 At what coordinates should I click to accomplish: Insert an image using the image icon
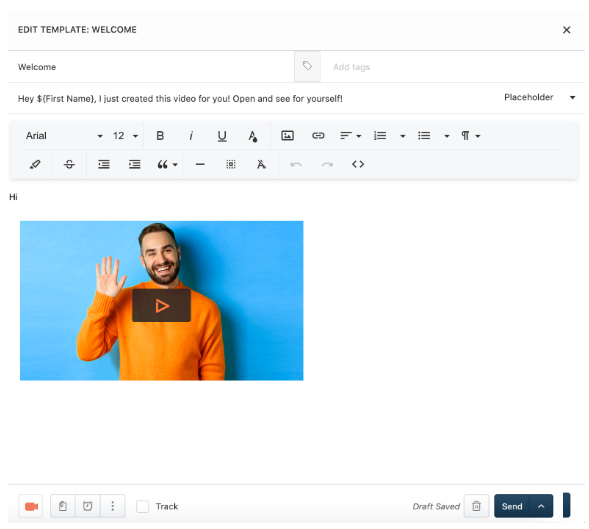(x=287, y=136)
